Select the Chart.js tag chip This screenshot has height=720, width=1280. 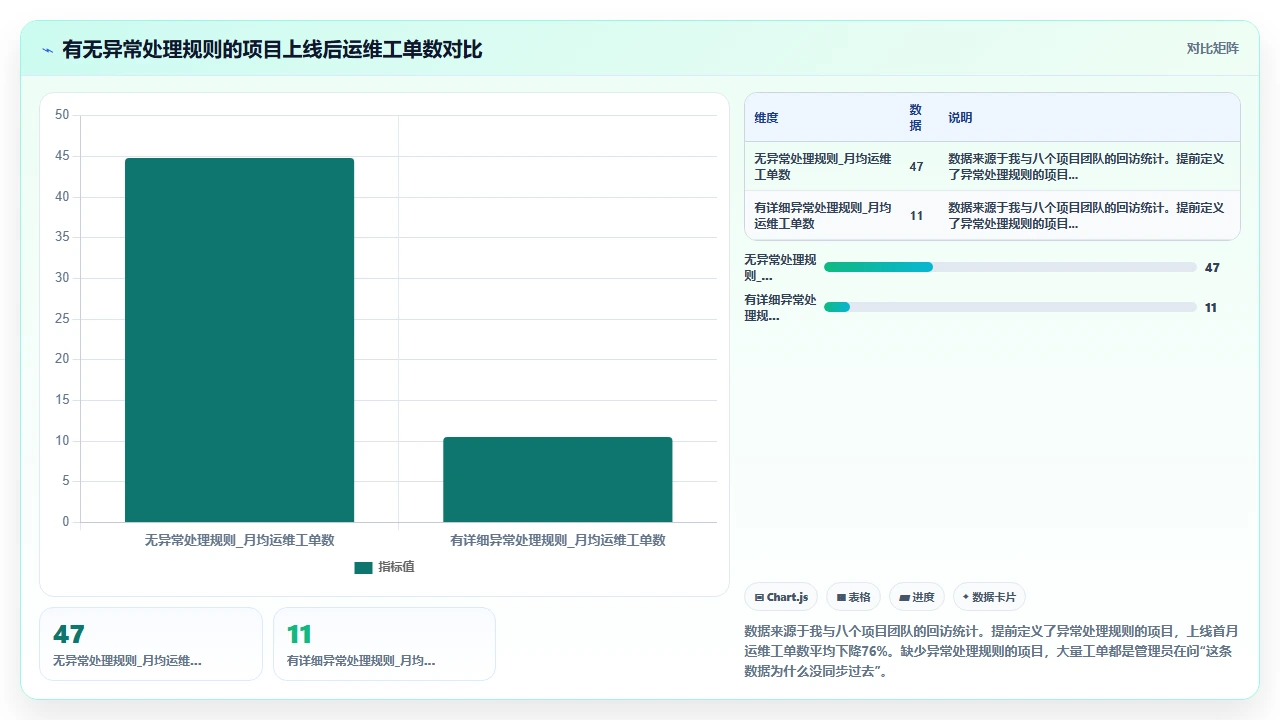(x=781, y=597)
